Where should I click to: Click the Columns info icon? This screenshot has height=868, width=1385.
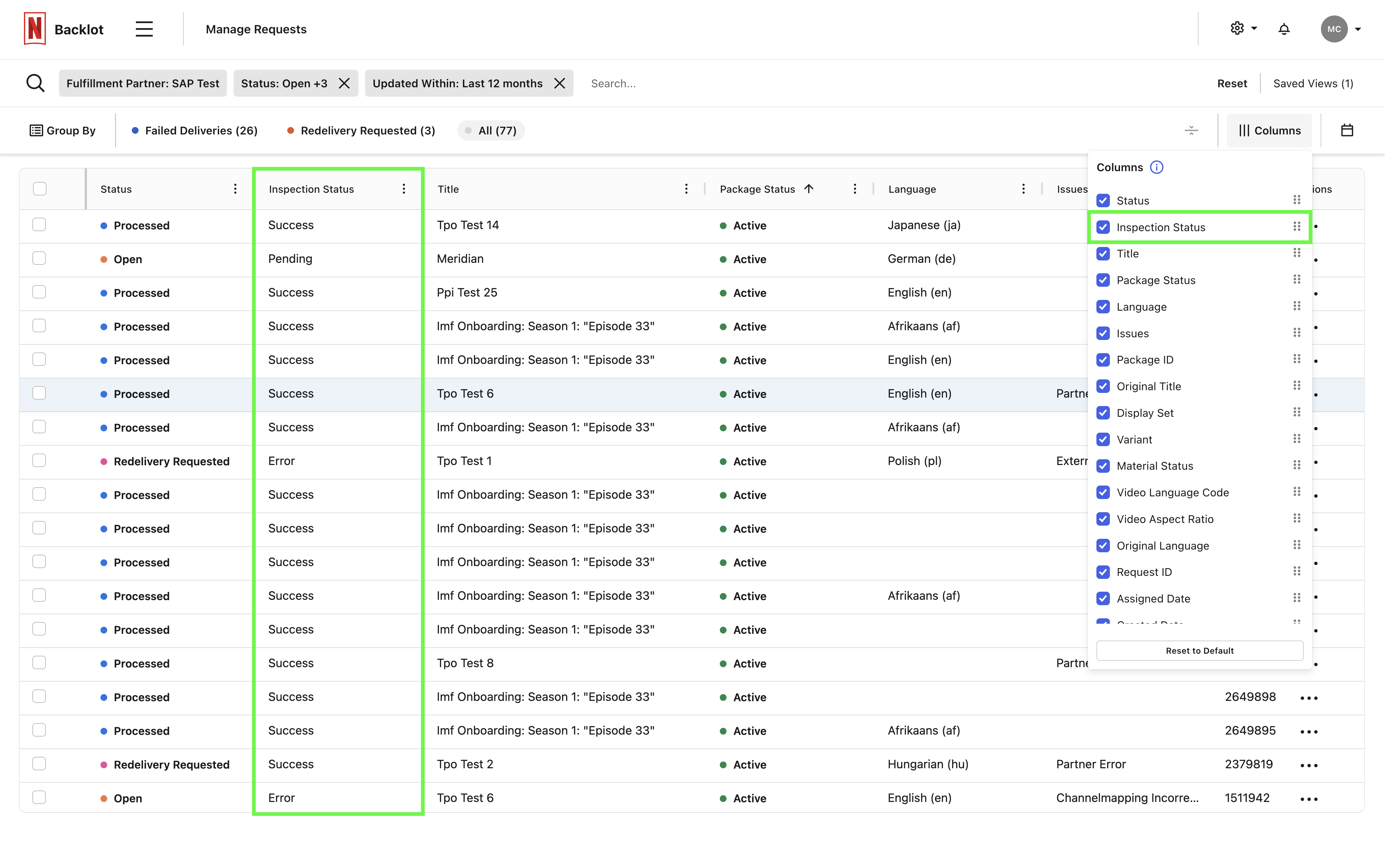[1156, 167]
